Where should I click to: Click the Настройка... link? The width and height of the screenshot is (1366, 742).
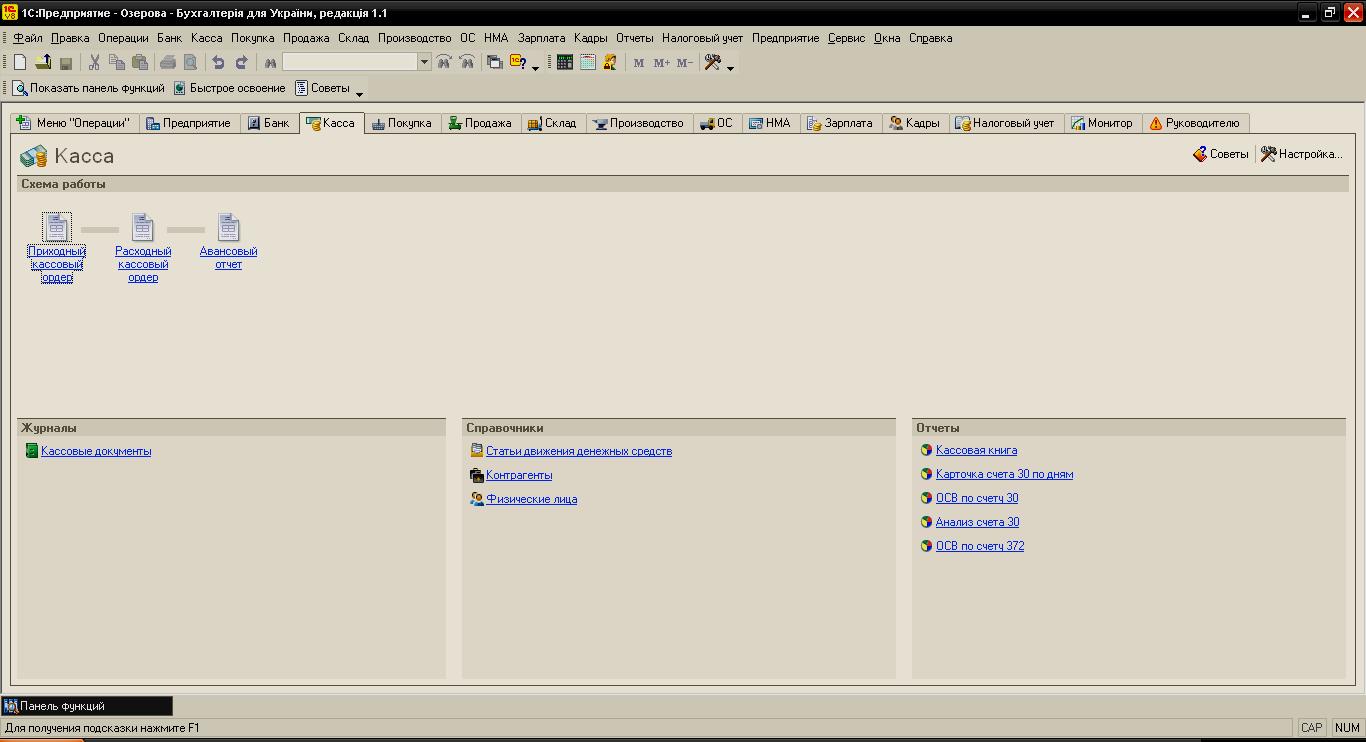(x=1301, y=154)
